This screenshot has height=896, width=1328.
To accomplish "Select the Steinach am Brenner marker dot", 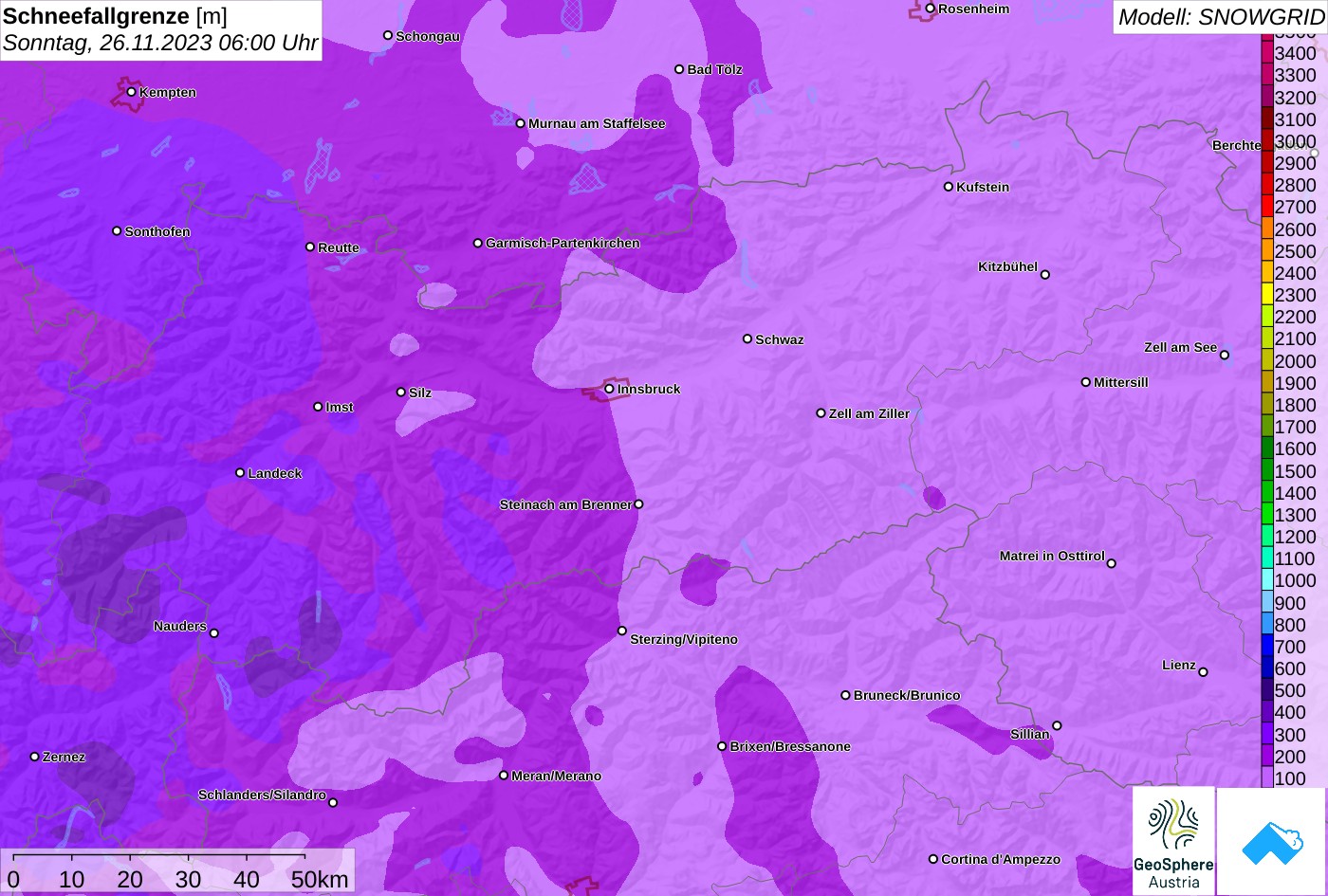I will (x=638, y=504).
